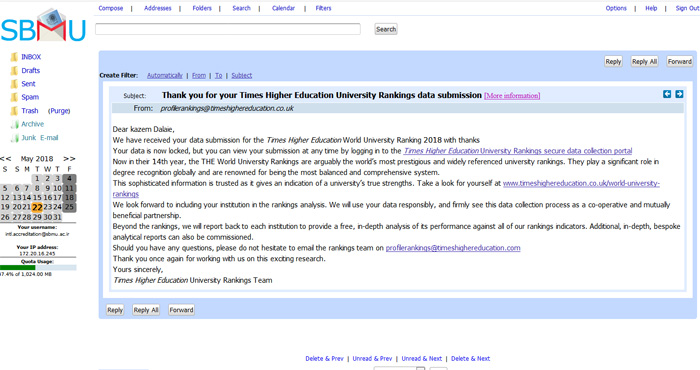Click Delete & Prev link
This screenshot has width=700, height=370.
(325, 358)
